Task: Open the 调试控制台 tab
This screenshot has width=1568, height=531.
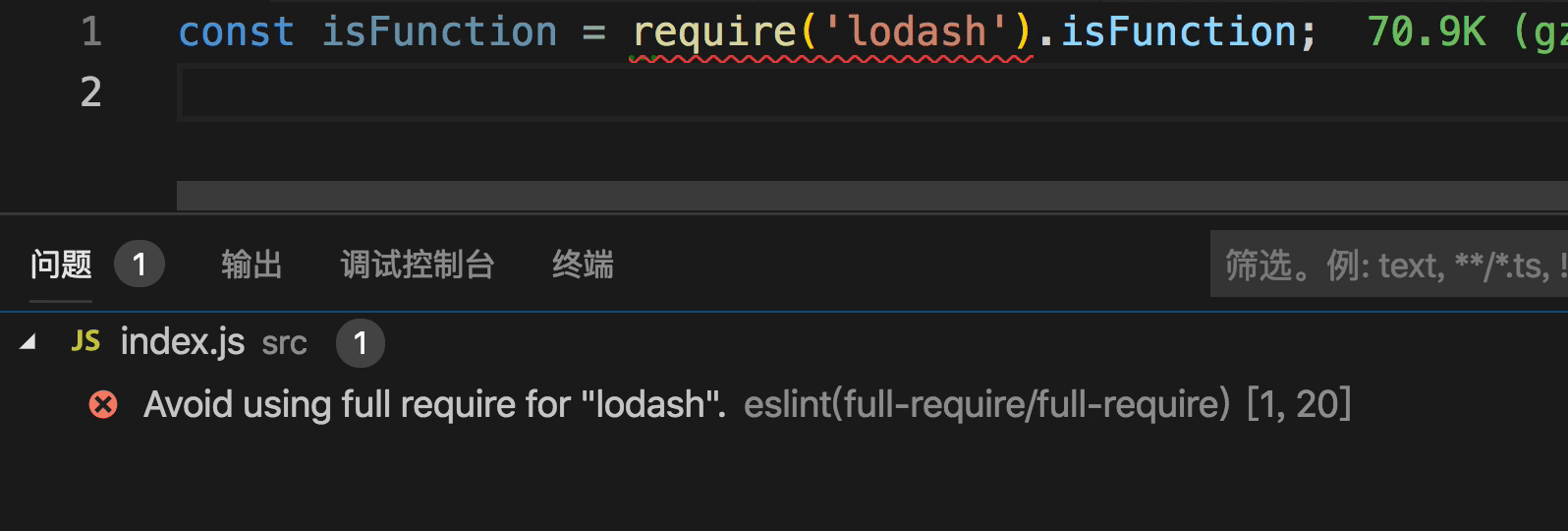Action: pyautogui.click(x=417, y=265)
